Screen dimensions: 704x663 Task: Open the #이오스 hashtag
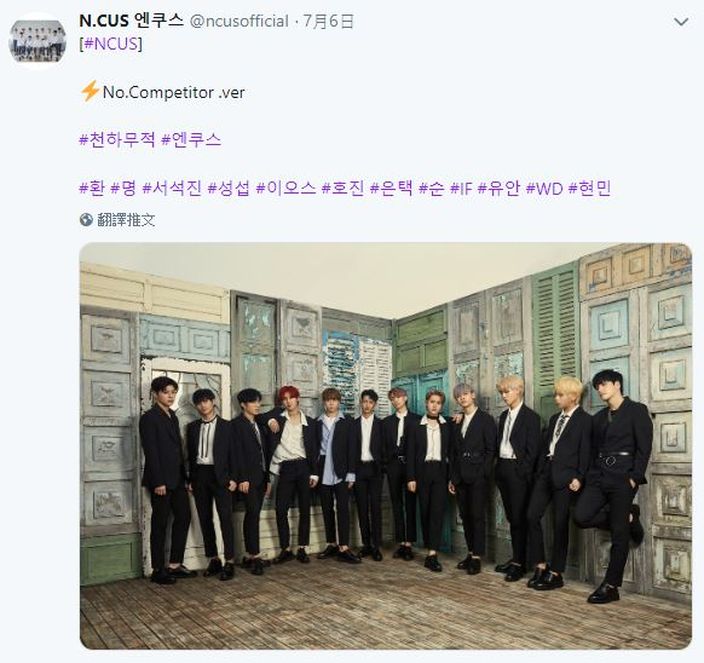point(286,188)
